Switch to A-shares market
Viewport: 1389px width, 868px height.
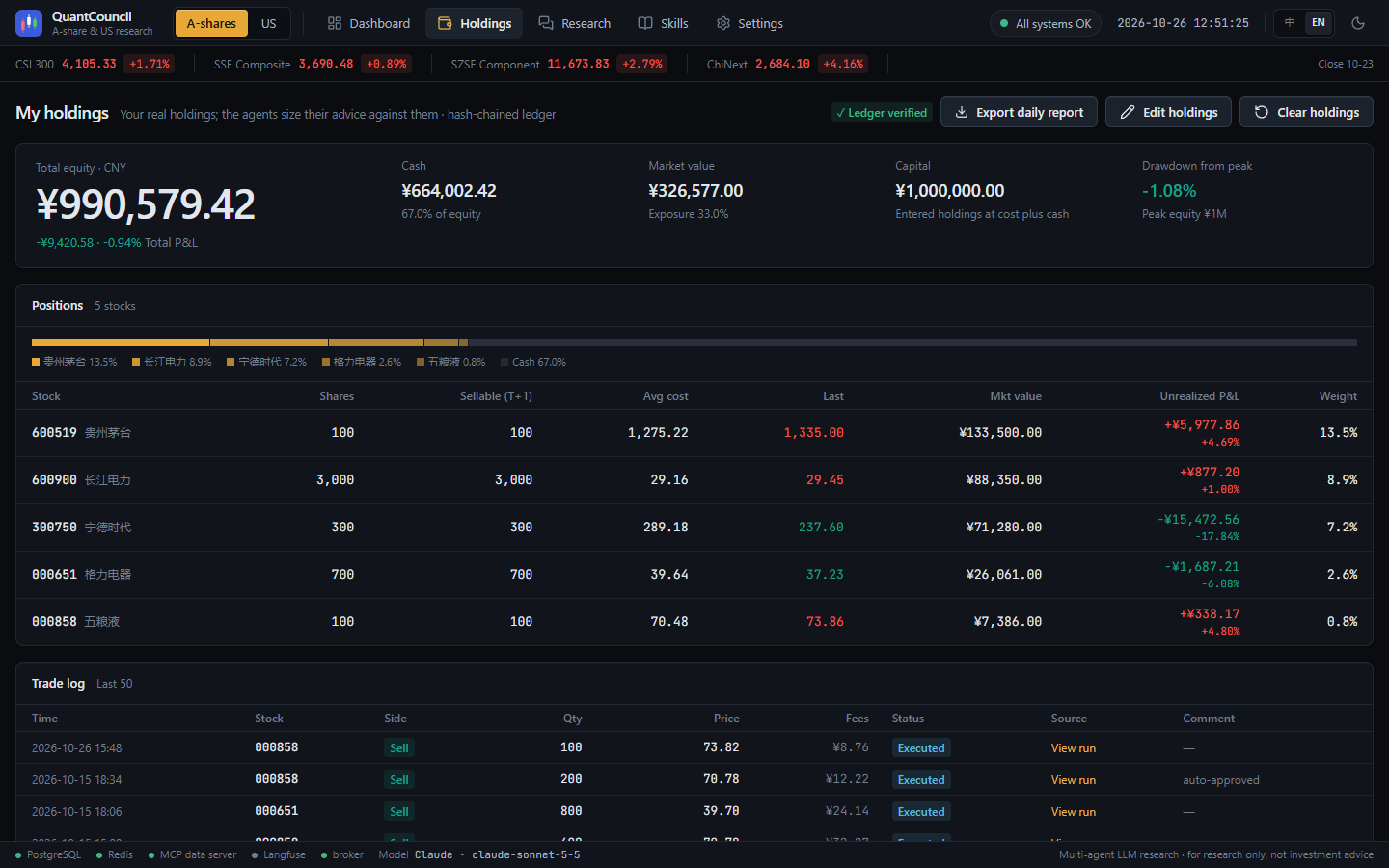(211, 23)
